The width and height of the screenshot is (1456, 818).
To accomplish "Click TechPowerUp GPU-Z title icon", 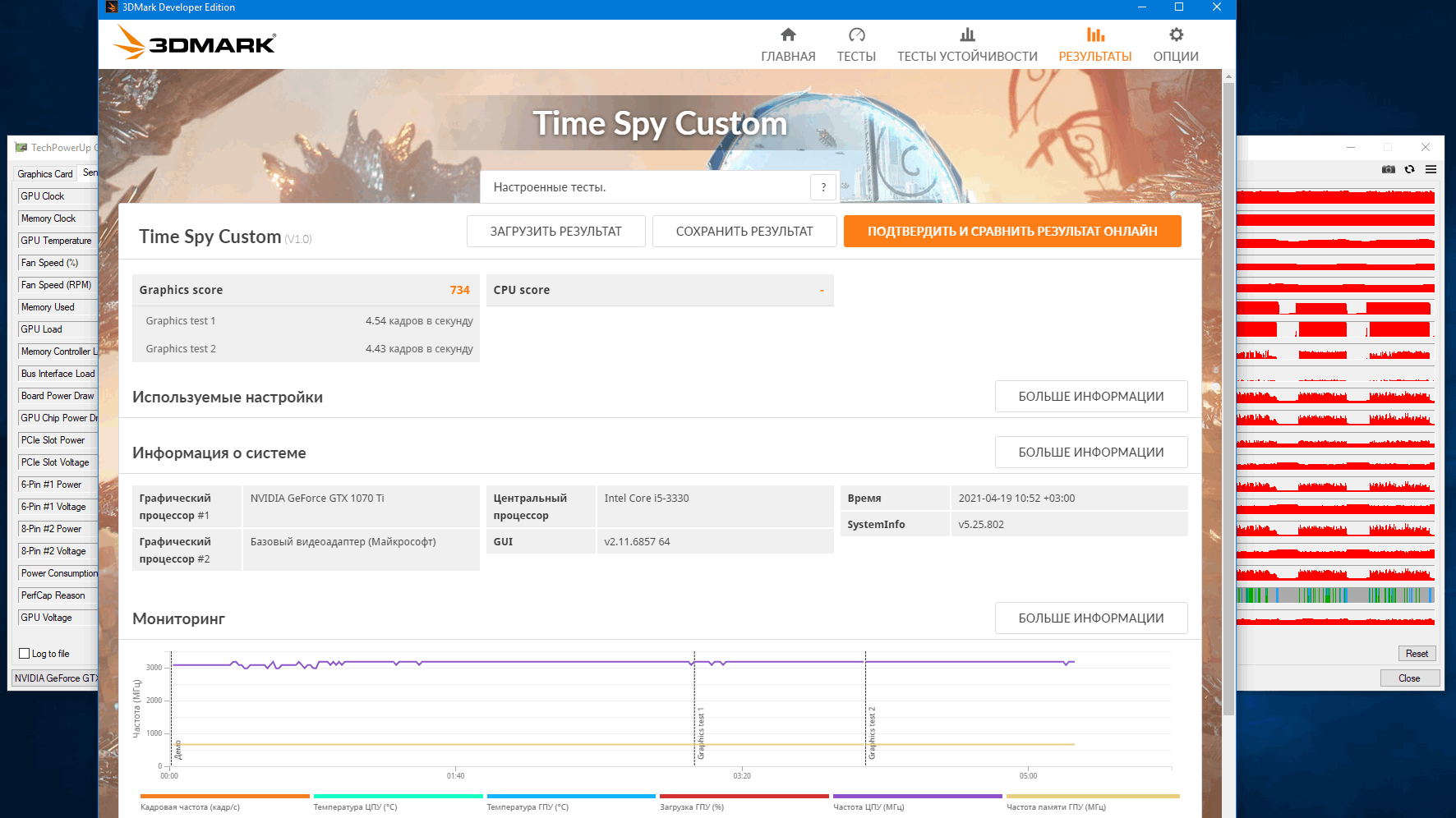I will pyautogui.click(x=21, y=148).
